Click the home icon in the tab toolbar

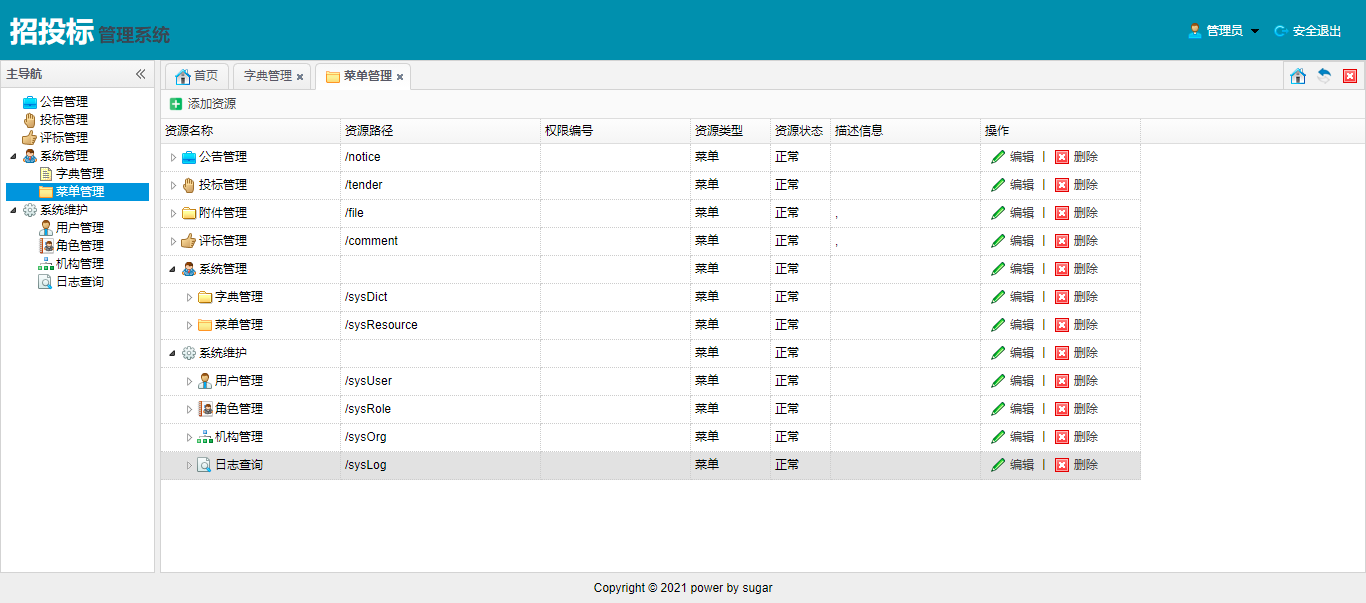click(x=1298, y=76)
